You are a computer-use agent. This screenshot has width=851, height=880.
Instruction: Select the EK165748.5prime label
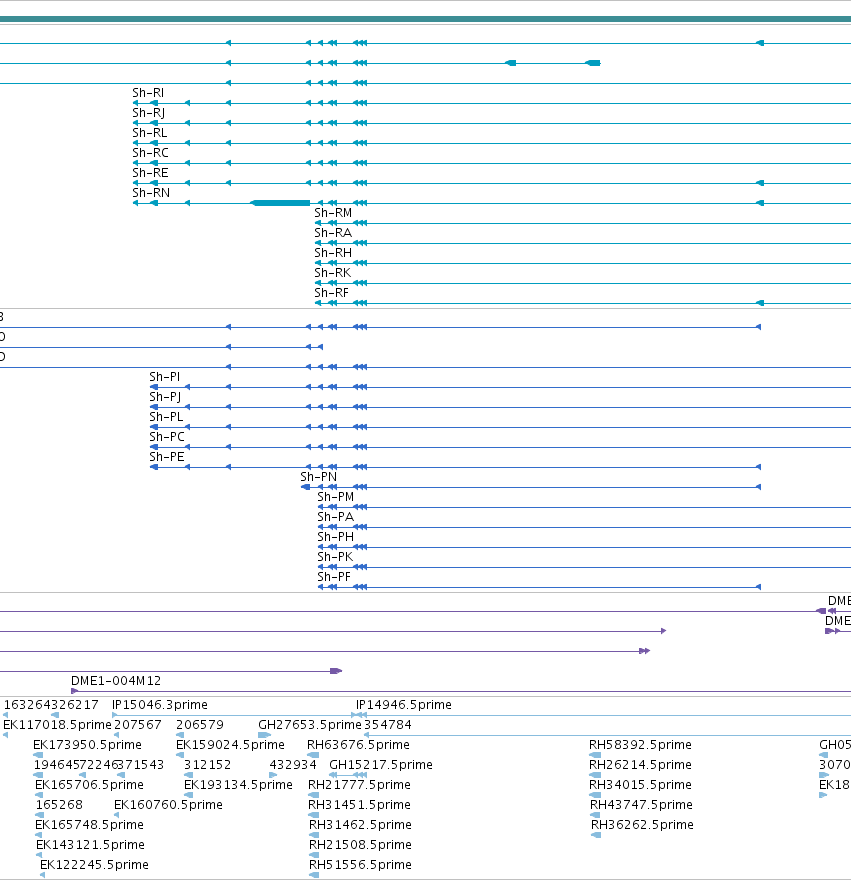pos(89,825)
